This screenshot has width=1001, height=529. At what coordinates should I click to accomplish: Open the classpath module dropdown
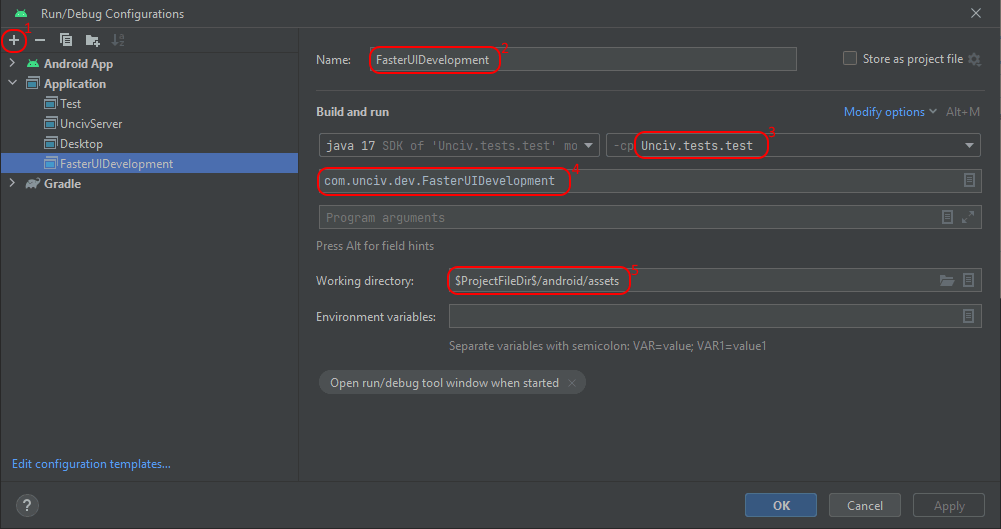968,146
